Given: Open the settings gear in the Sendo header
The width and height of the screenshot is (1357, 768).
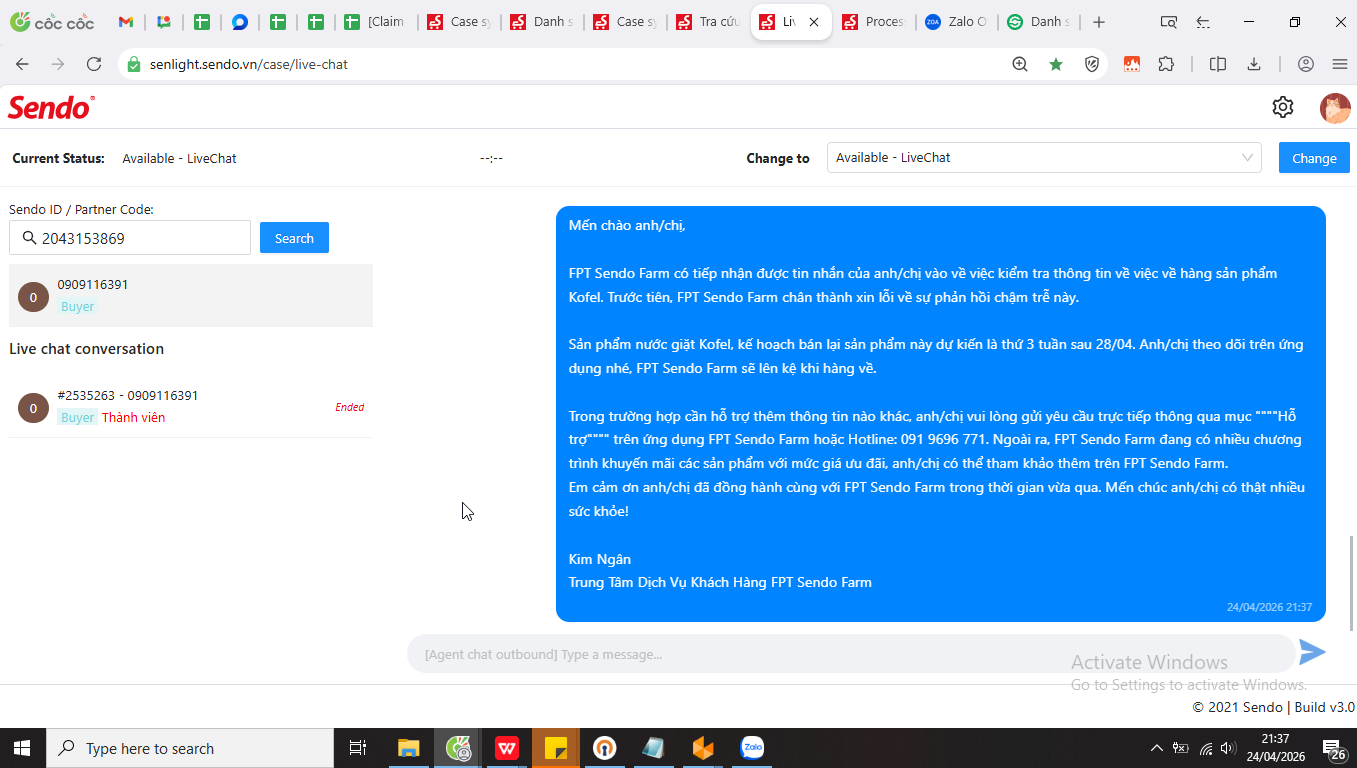Looking at the screenshot, I should (1283, 107).
